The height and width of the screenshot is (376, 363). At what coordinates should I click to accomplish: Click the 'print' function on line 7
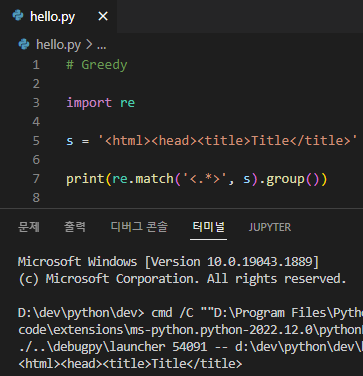click(85, 179)
